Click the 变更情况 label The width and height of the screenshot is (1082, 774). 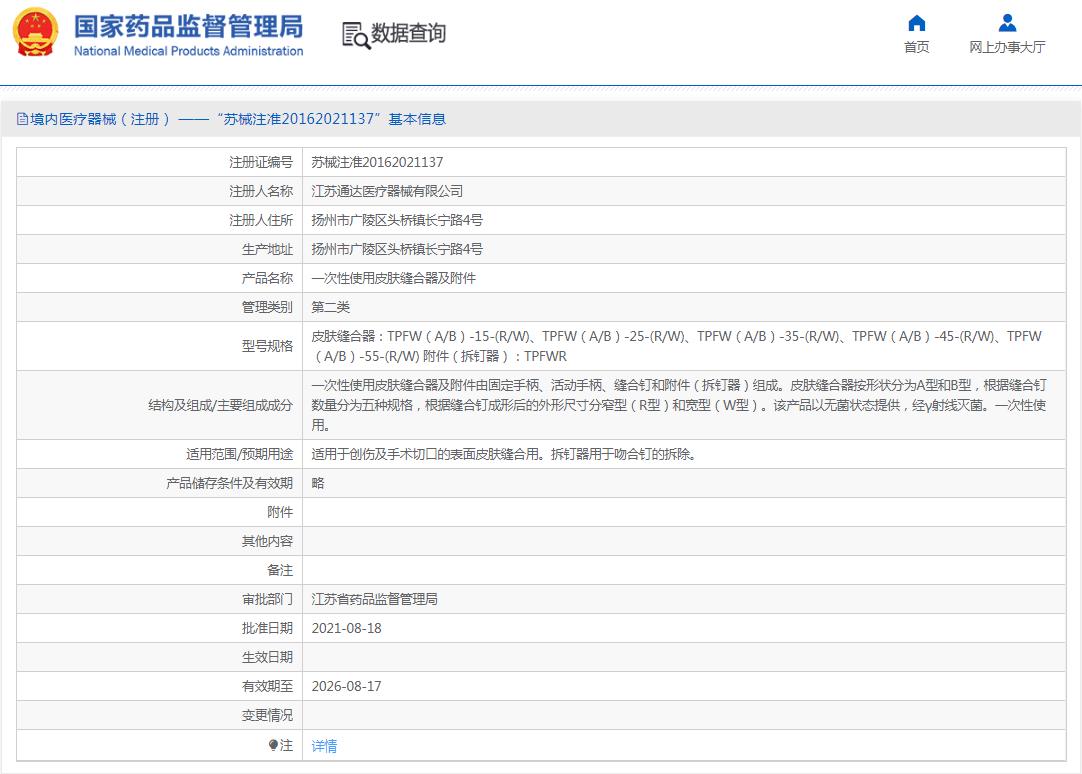coord(267,715)
